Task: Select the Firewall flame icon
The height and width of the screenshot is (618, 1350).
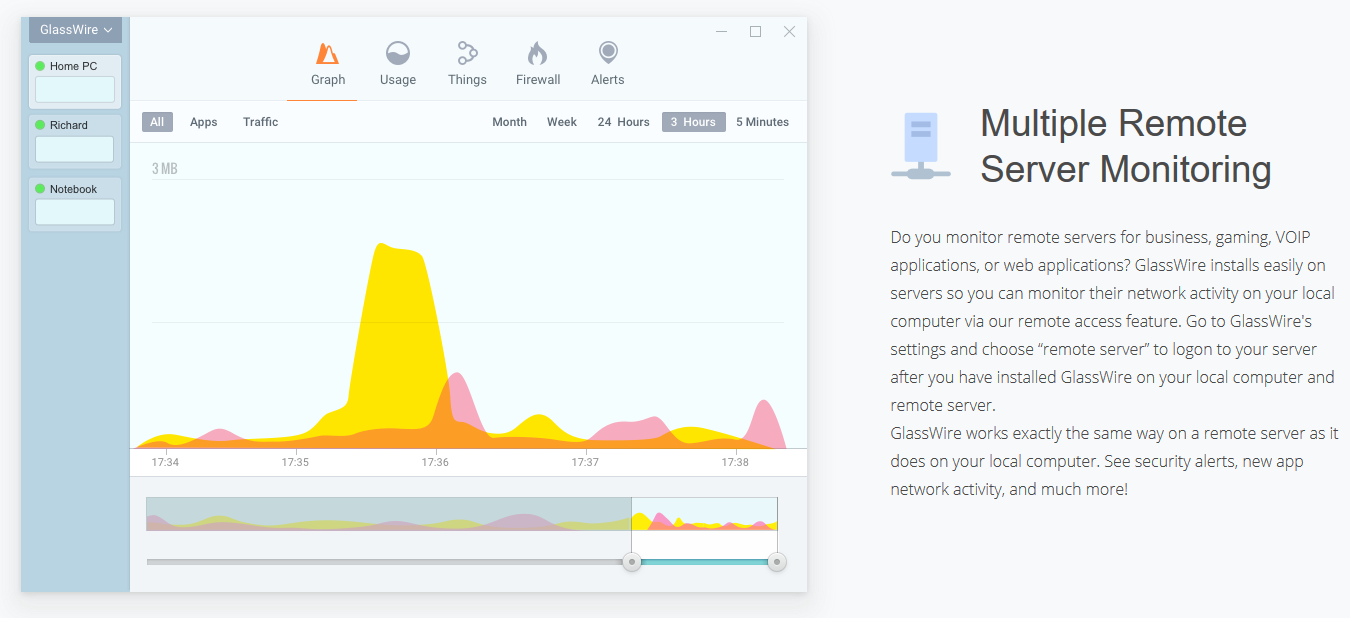Action: pos(538,53)
